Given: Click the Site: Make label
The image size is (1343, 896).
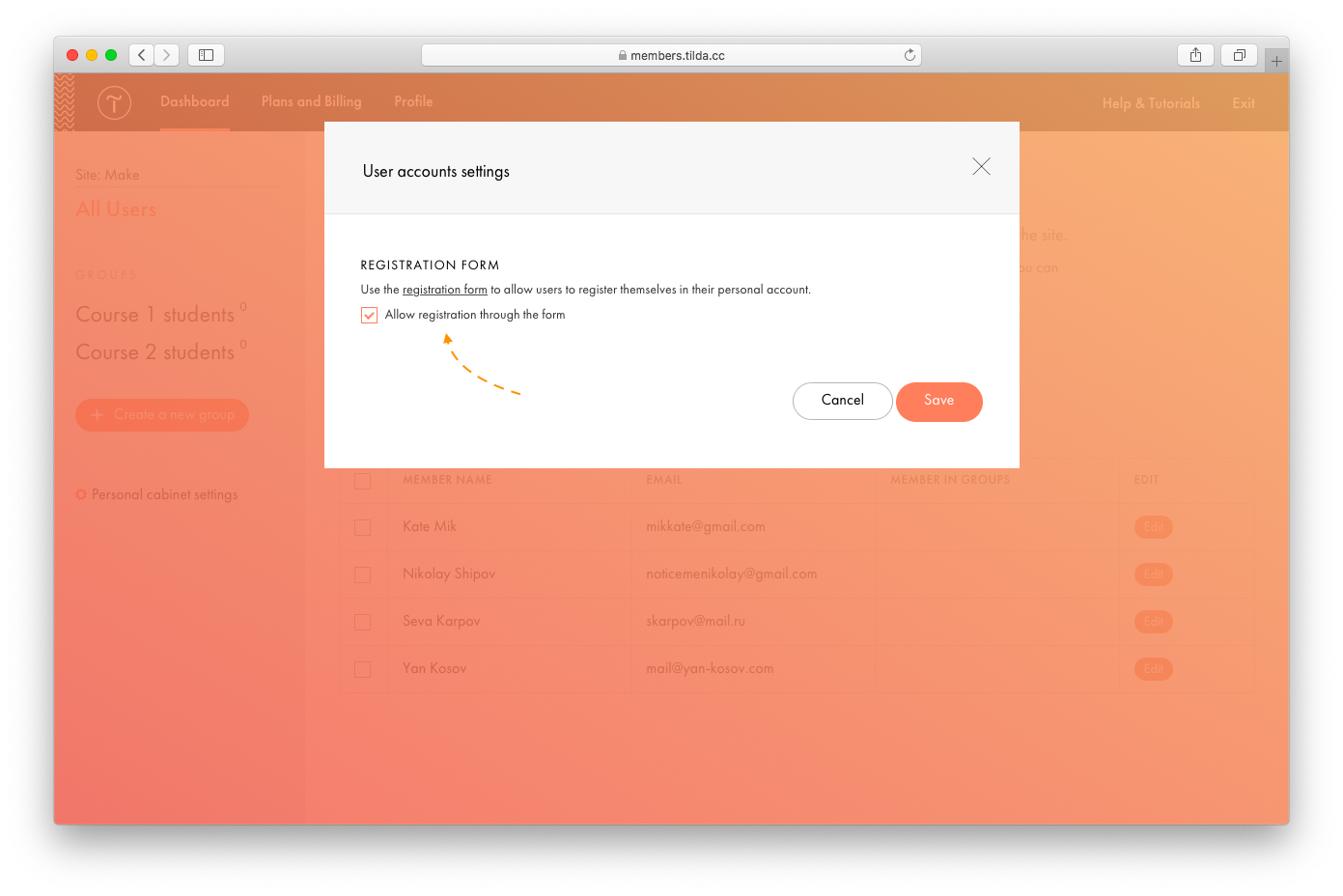Looking at the screenshot, I should [107, 175].
